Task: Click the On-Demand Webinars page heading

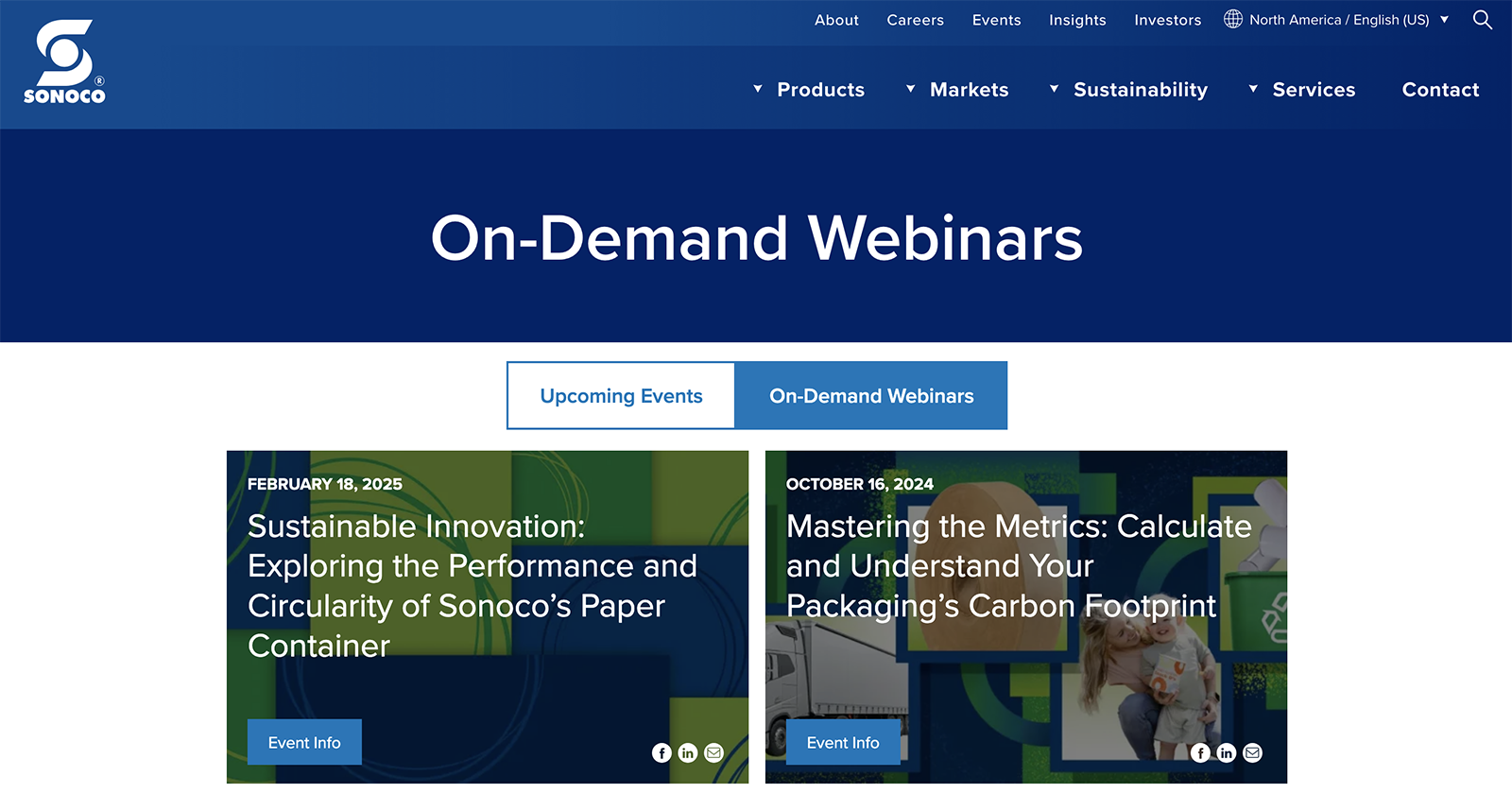Action: point(757,237)
